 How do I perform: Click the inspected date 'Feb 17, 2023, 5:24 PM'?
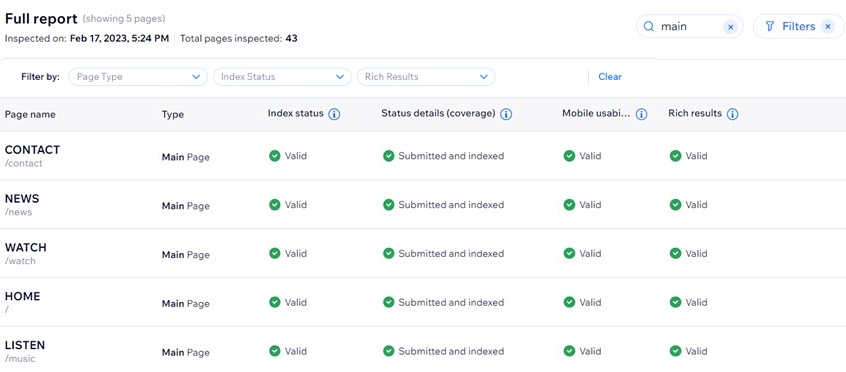(119, 38)
